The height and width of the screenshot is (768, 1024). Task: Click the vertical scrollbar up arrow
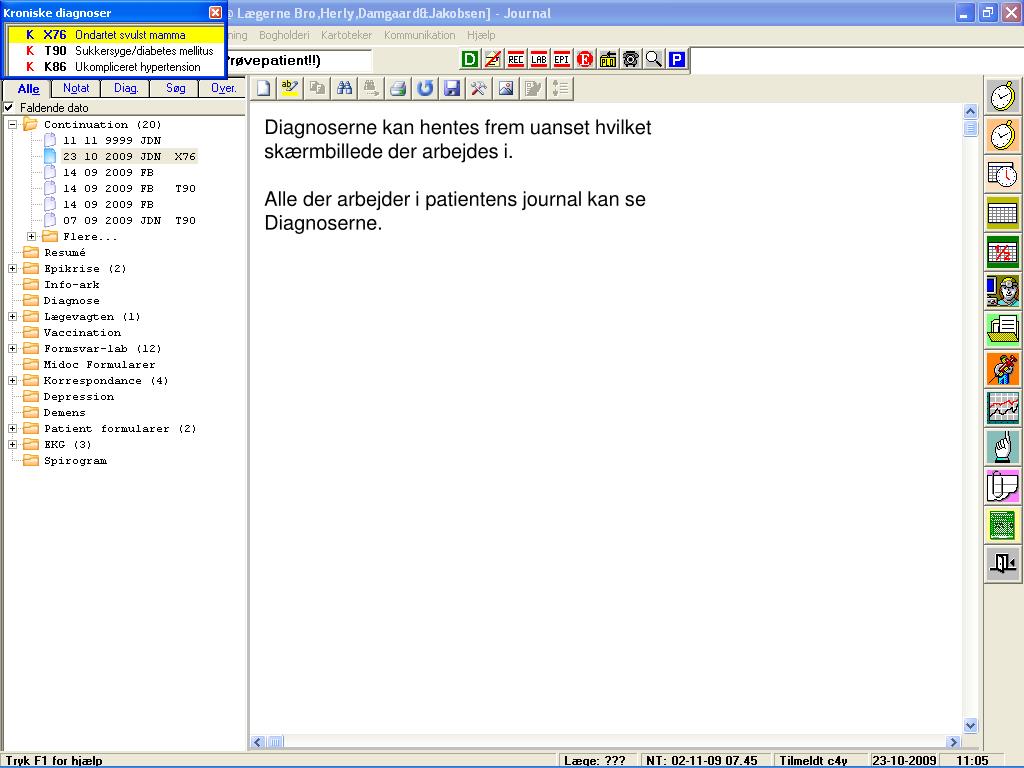tap(970, 111)
